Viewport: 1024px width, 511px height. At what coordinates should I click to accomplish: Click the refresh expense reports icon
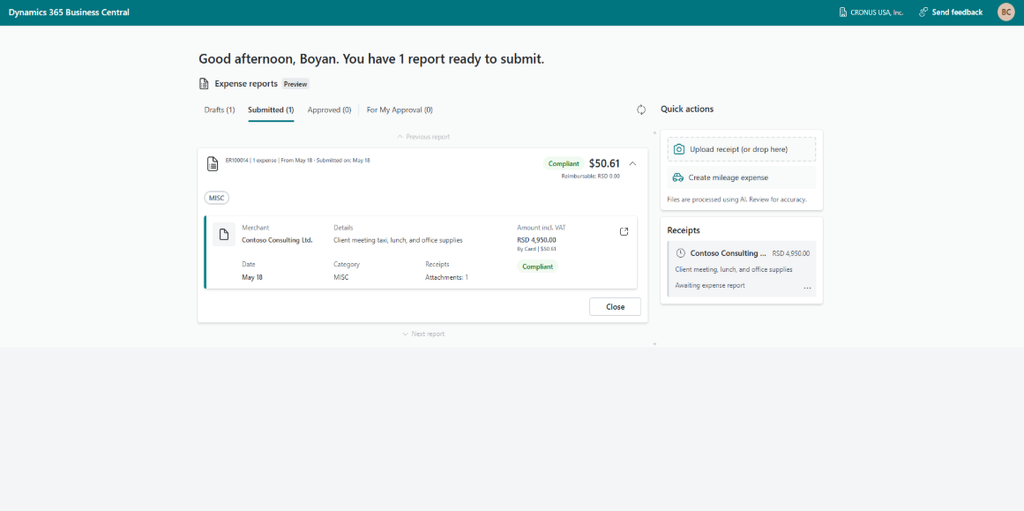[x=641, y=110]
